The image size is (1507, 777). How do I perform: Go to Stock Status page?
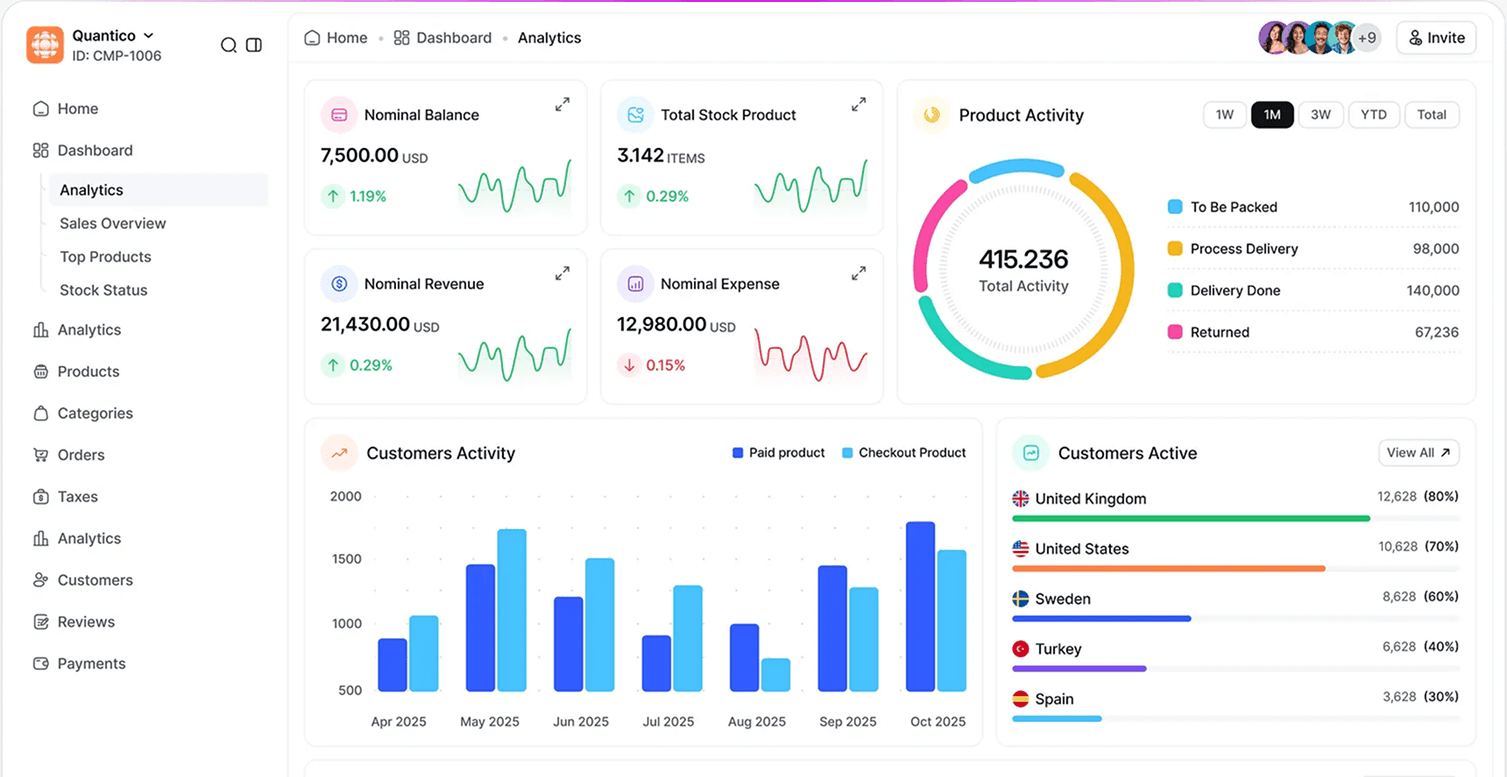click(x=103, y=290)
